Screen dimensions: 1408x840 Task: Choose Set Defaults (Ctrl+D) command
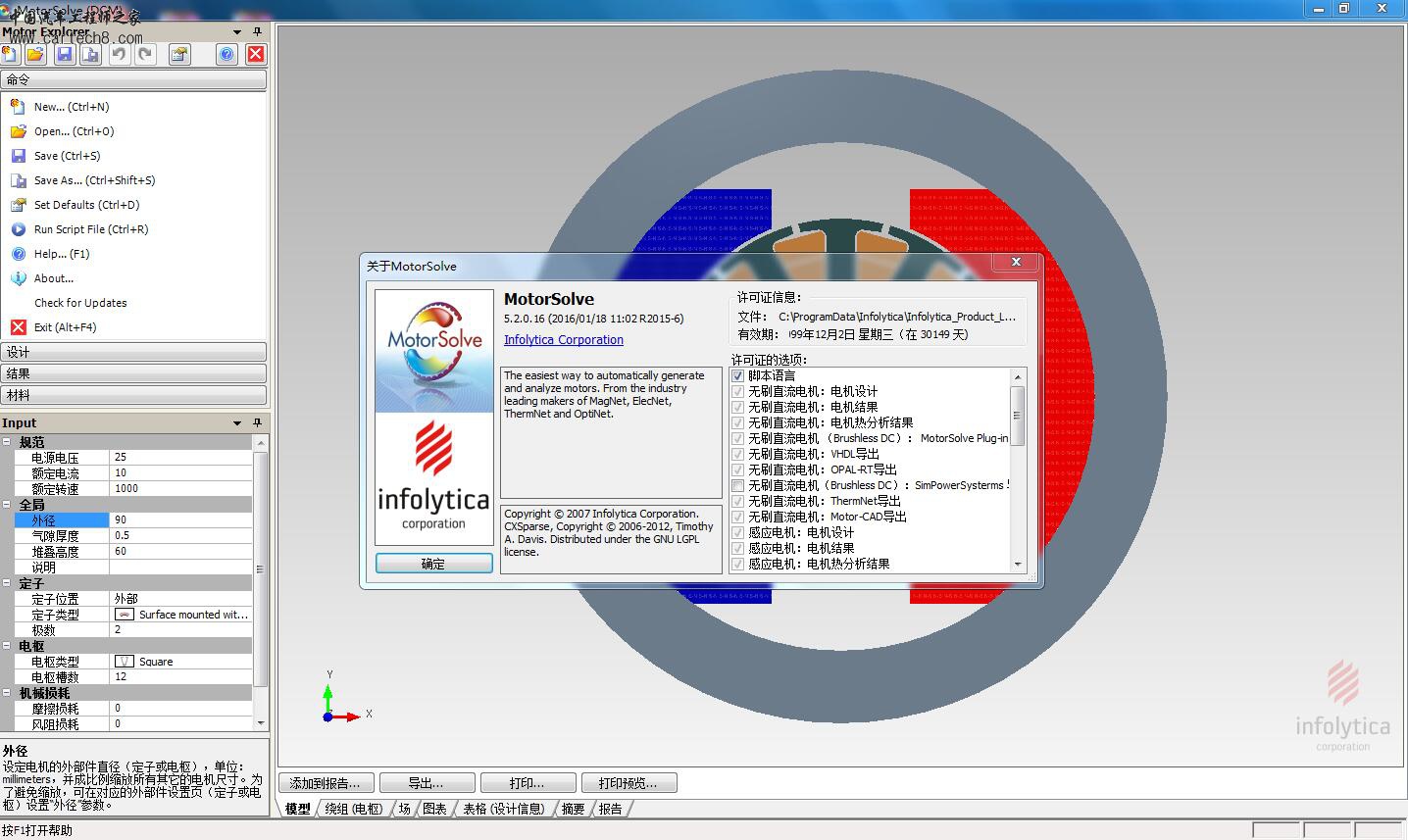point(86,205)
